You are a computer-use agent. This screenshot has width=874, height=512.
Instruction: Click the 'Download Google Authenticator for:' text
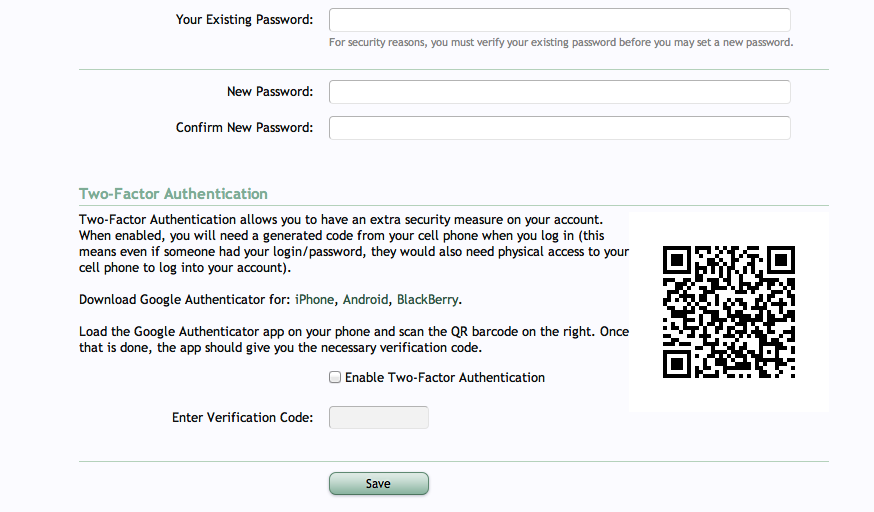pos(185,300)
